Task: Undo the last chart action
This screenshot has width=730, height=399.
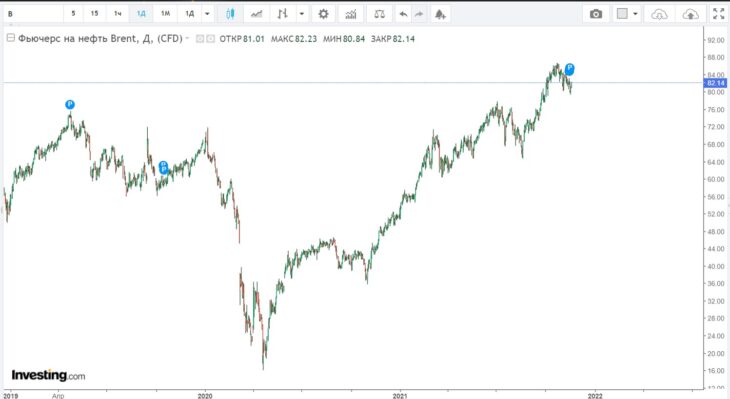Action: [403, 14]
